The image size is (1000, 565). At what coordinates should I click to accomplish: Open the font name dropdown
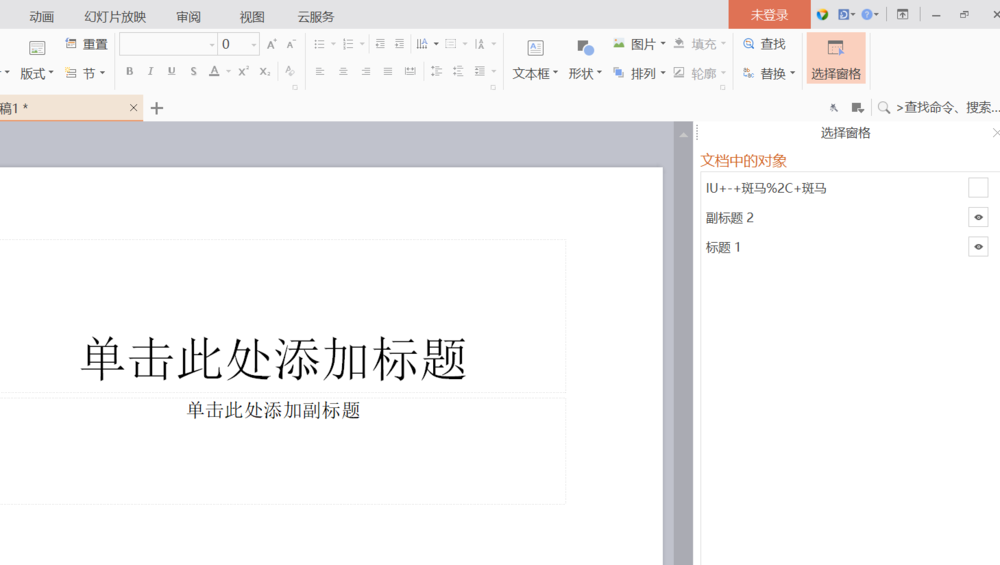(212, 45)
